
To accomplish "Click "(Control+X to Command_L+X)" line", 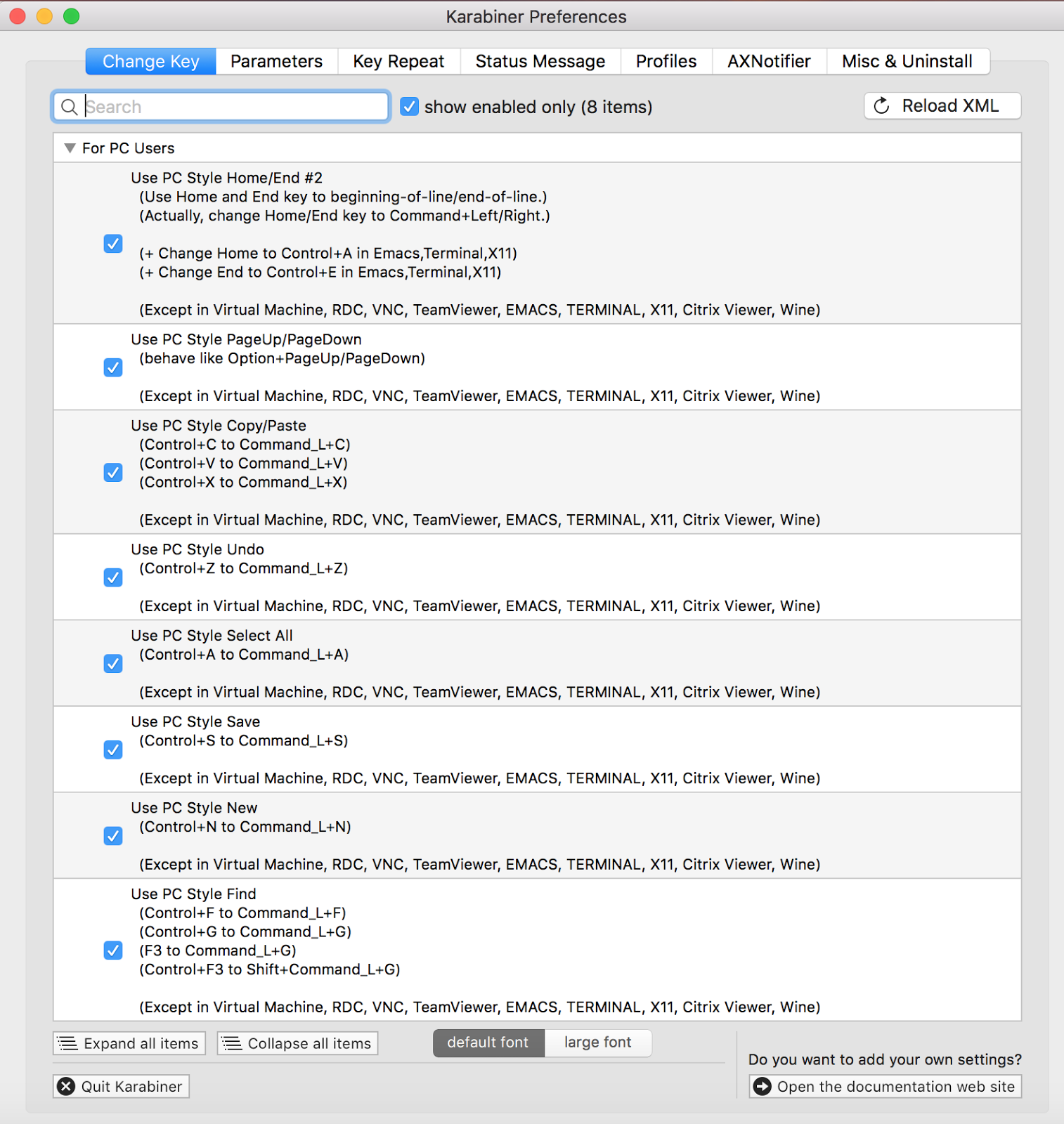I will [x=243, y=483].
